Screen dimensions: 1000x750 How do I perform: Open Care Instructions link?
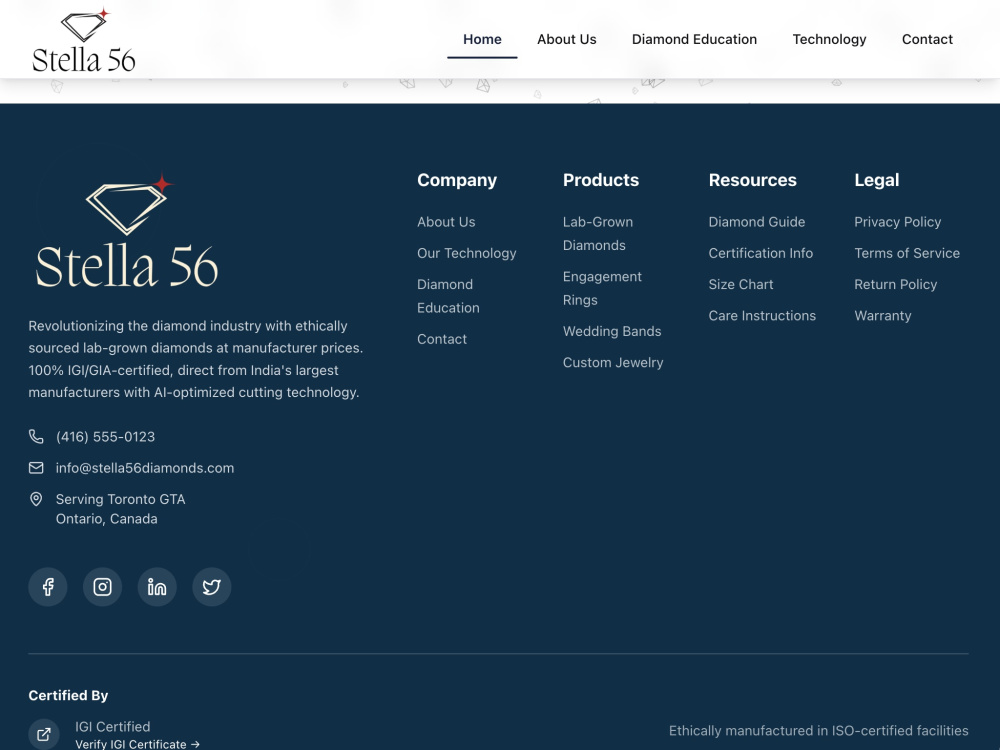point(762,316)
